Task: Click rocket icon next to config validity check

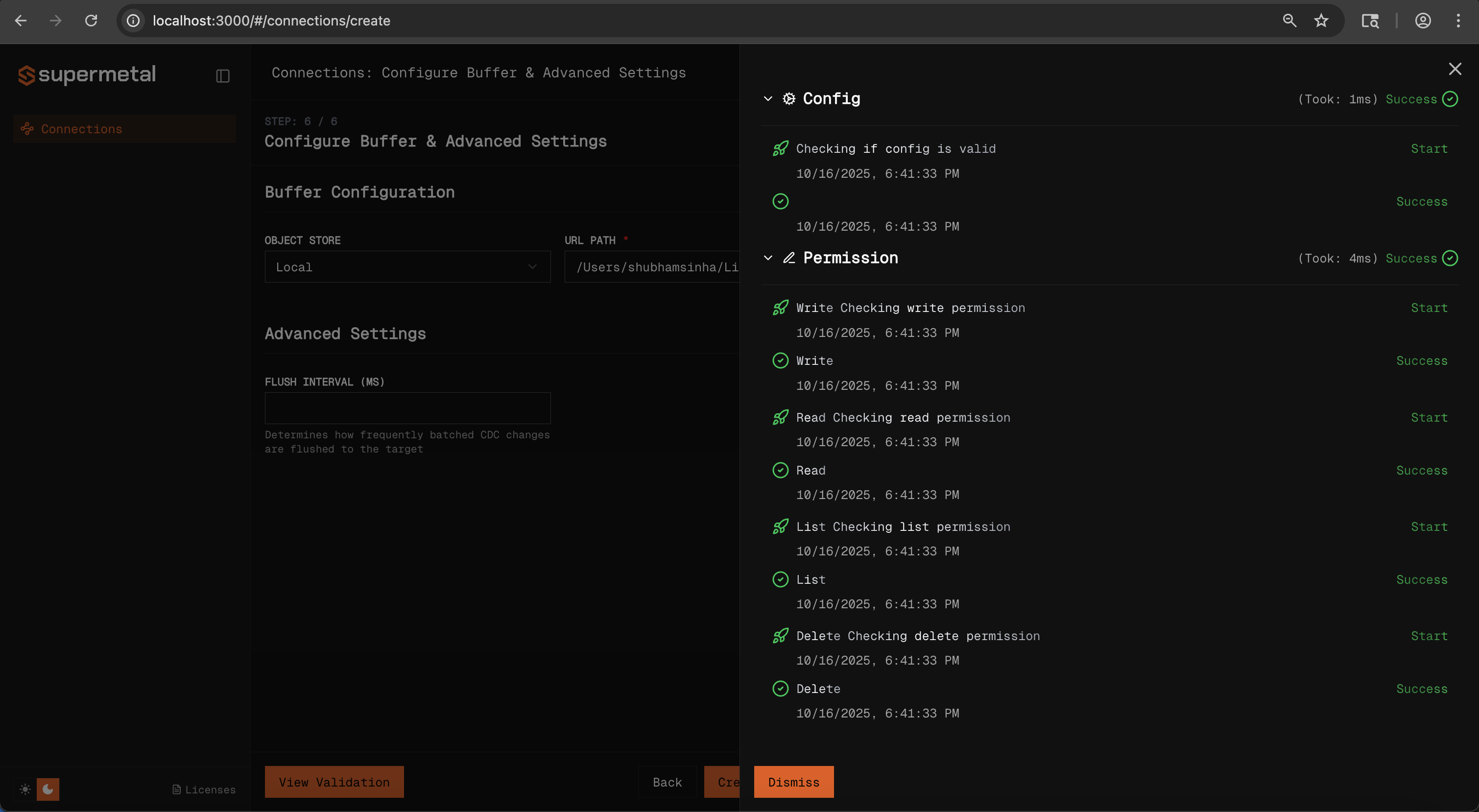Action: (x=780, y=148)
